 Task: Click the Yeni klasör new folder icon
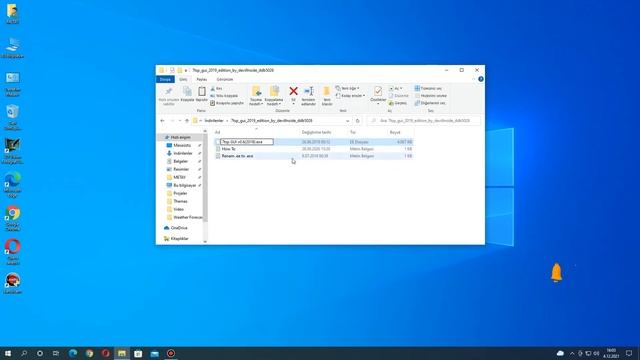click(327, 91)
